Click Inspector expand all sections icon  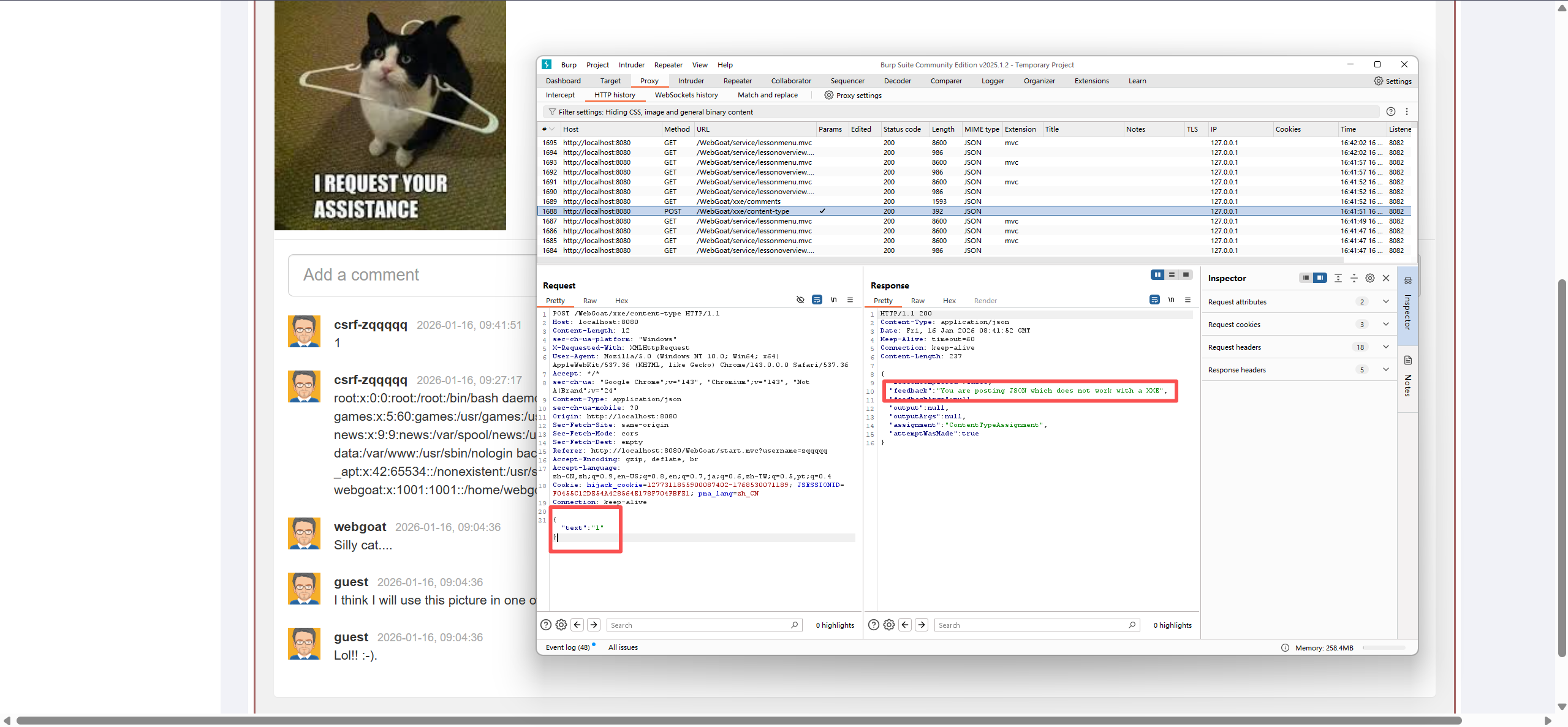(1338, 278)
